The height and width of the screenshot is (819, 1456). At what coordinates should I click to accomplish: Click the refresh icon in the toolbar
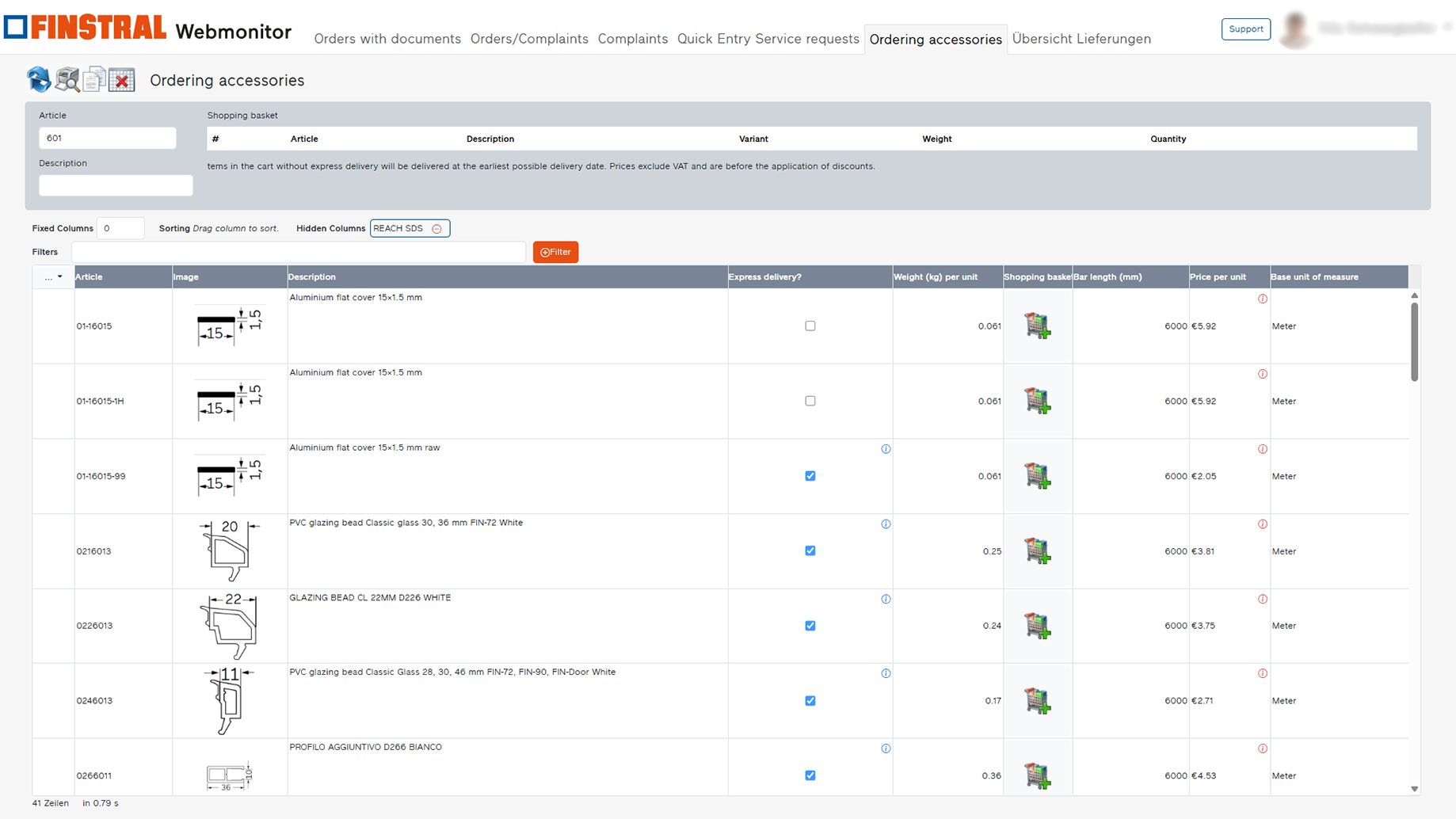coord(39,79)
